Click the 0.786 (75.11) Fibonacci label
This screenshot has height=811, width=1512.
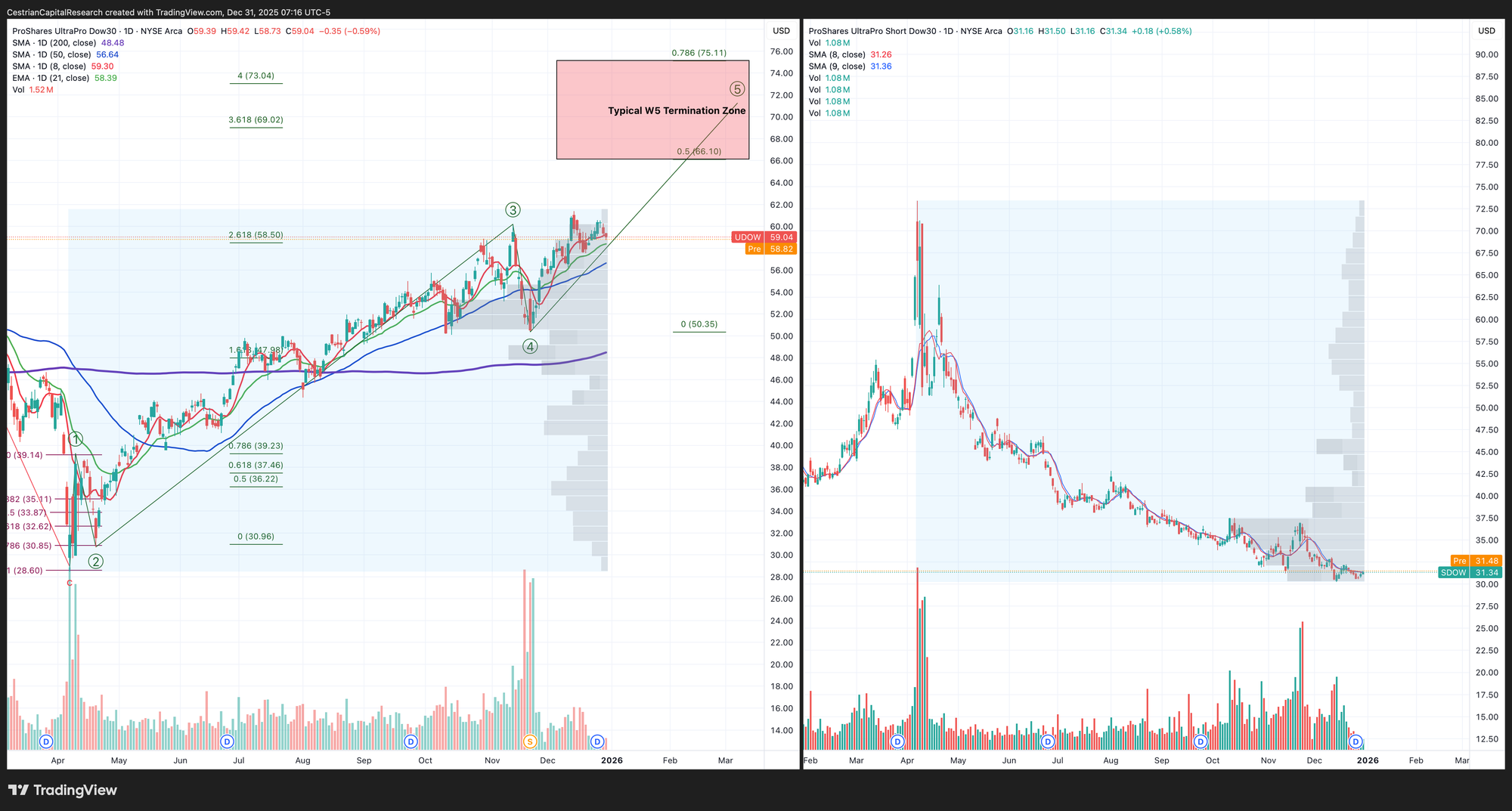click(699, 53)
